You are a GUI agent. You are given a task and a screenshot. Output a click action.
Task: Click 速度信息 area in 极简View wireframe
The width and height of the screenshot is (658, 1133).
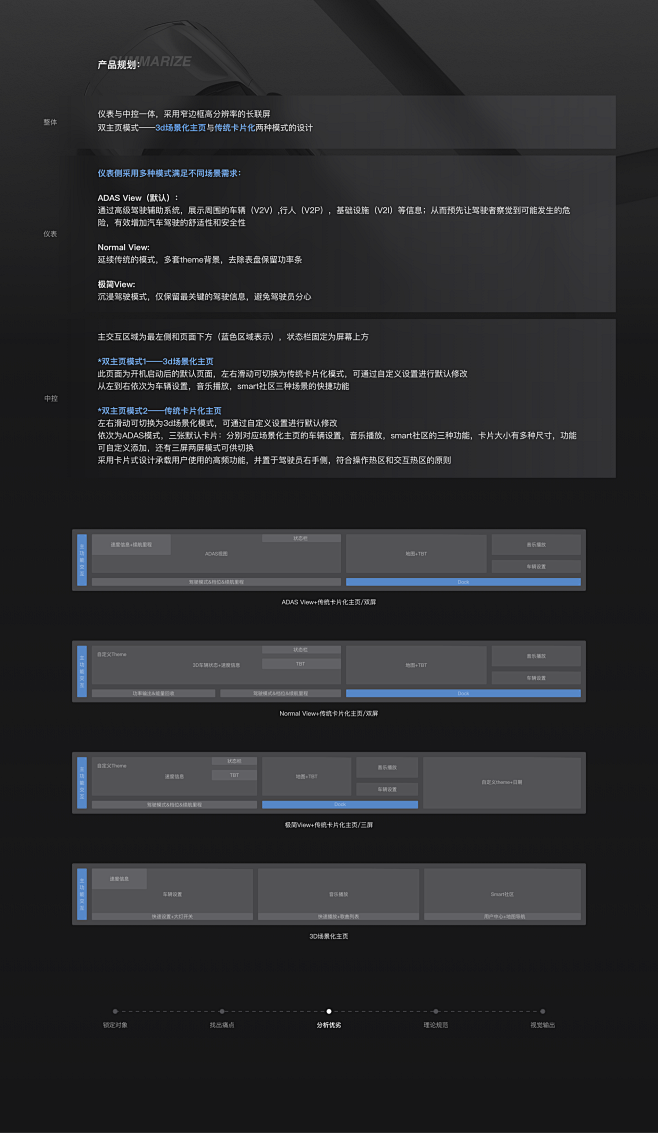point(174,777)
